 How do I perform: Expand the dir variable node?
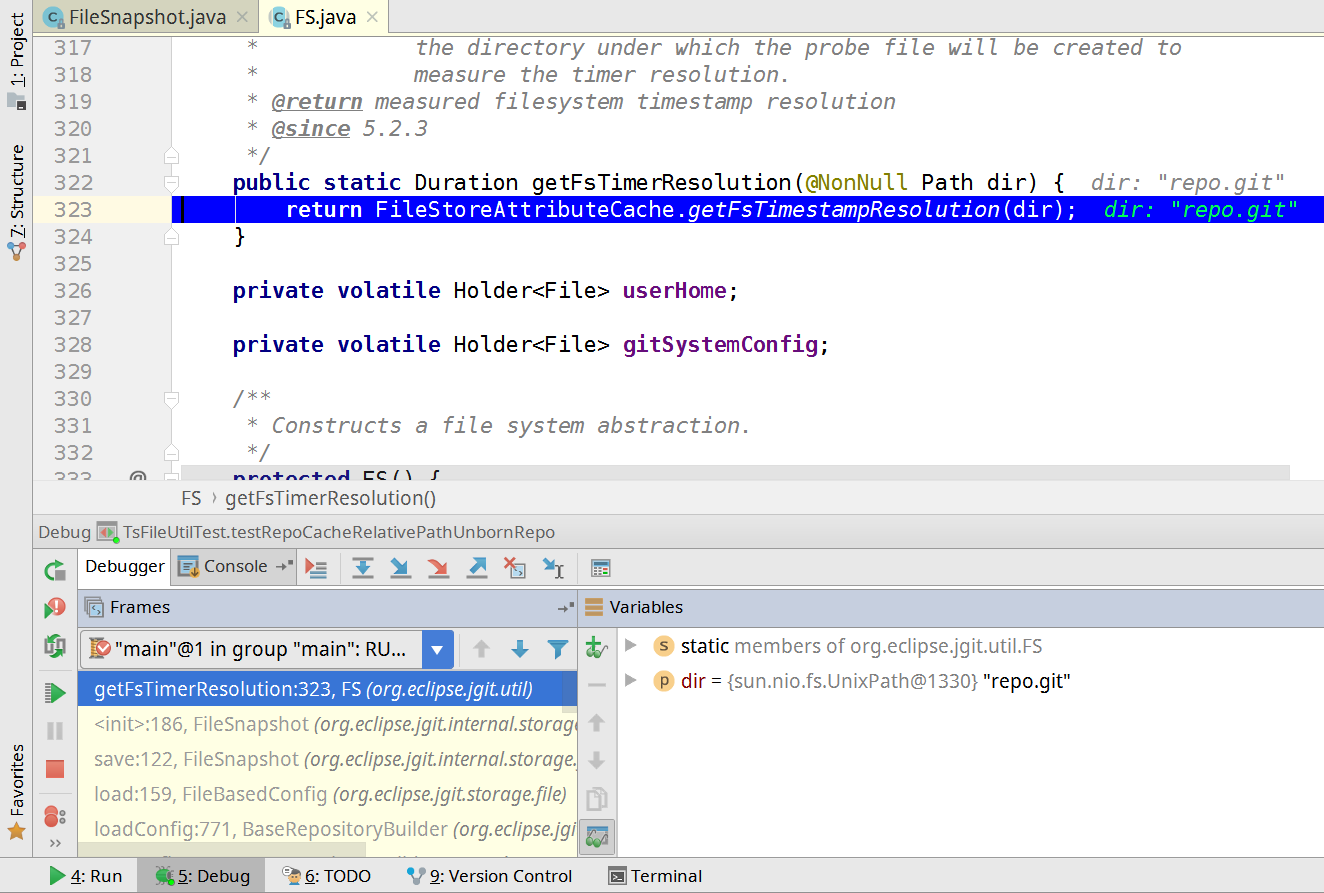pyautogui.click(x=630, y=681)
